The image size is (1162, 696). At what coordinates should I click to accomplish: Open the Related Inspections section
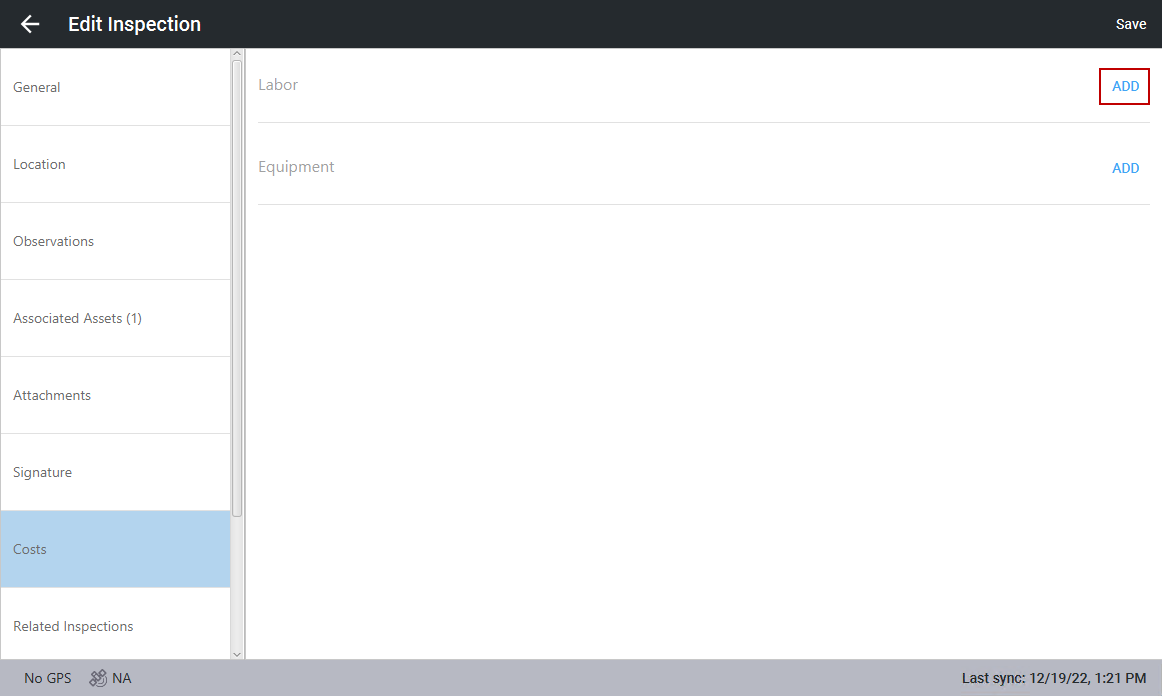point(115,626)
